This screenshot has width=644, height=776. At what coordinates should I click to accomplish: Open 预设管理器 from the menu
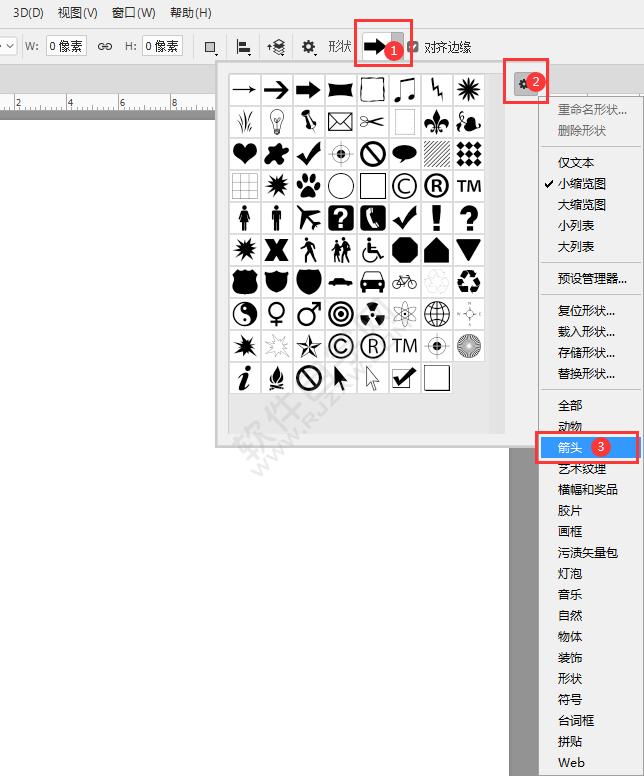point(591,279)
